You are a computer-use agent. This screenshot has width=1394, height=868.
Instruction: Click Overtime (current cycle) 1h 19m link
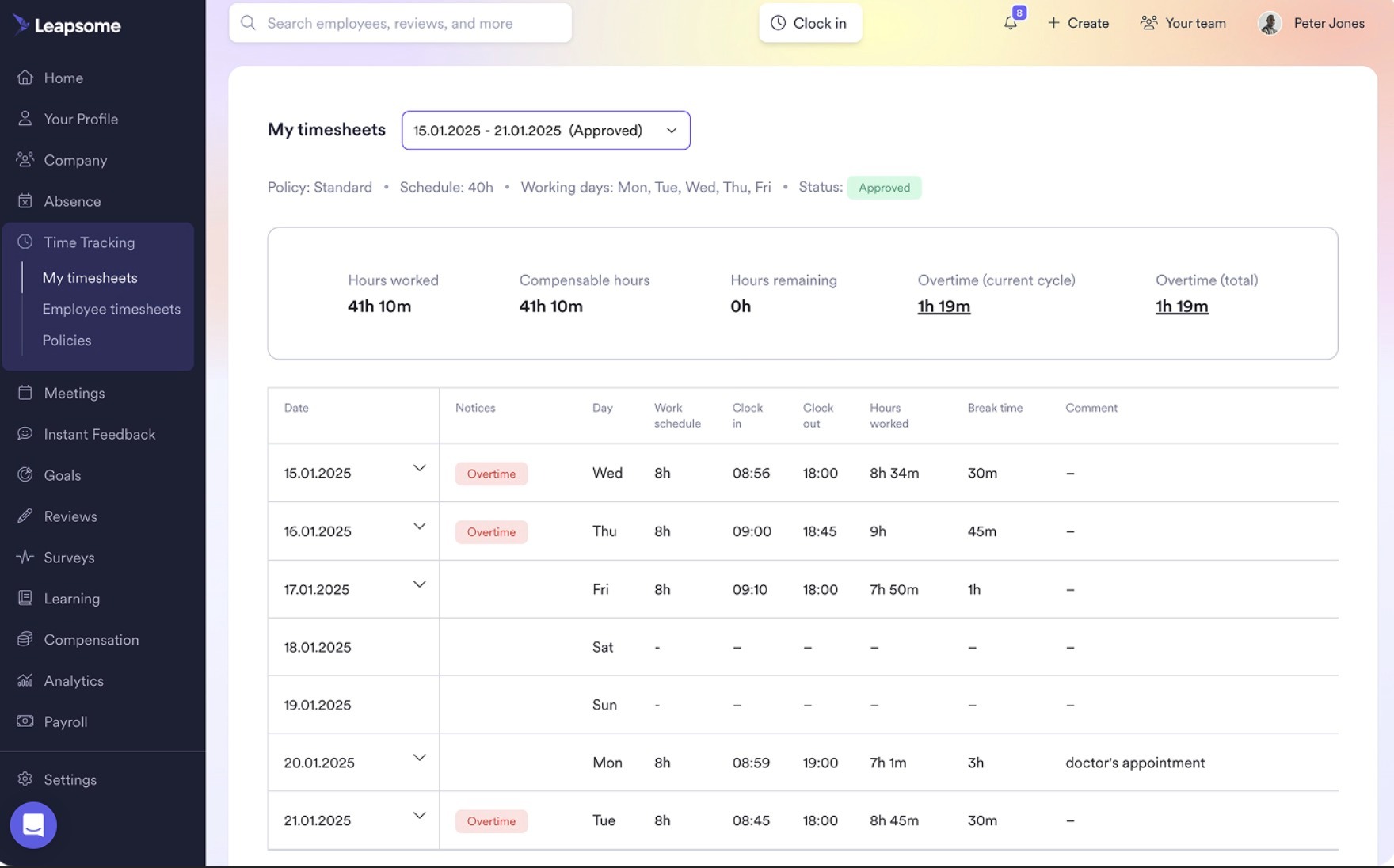click(943, 306)
